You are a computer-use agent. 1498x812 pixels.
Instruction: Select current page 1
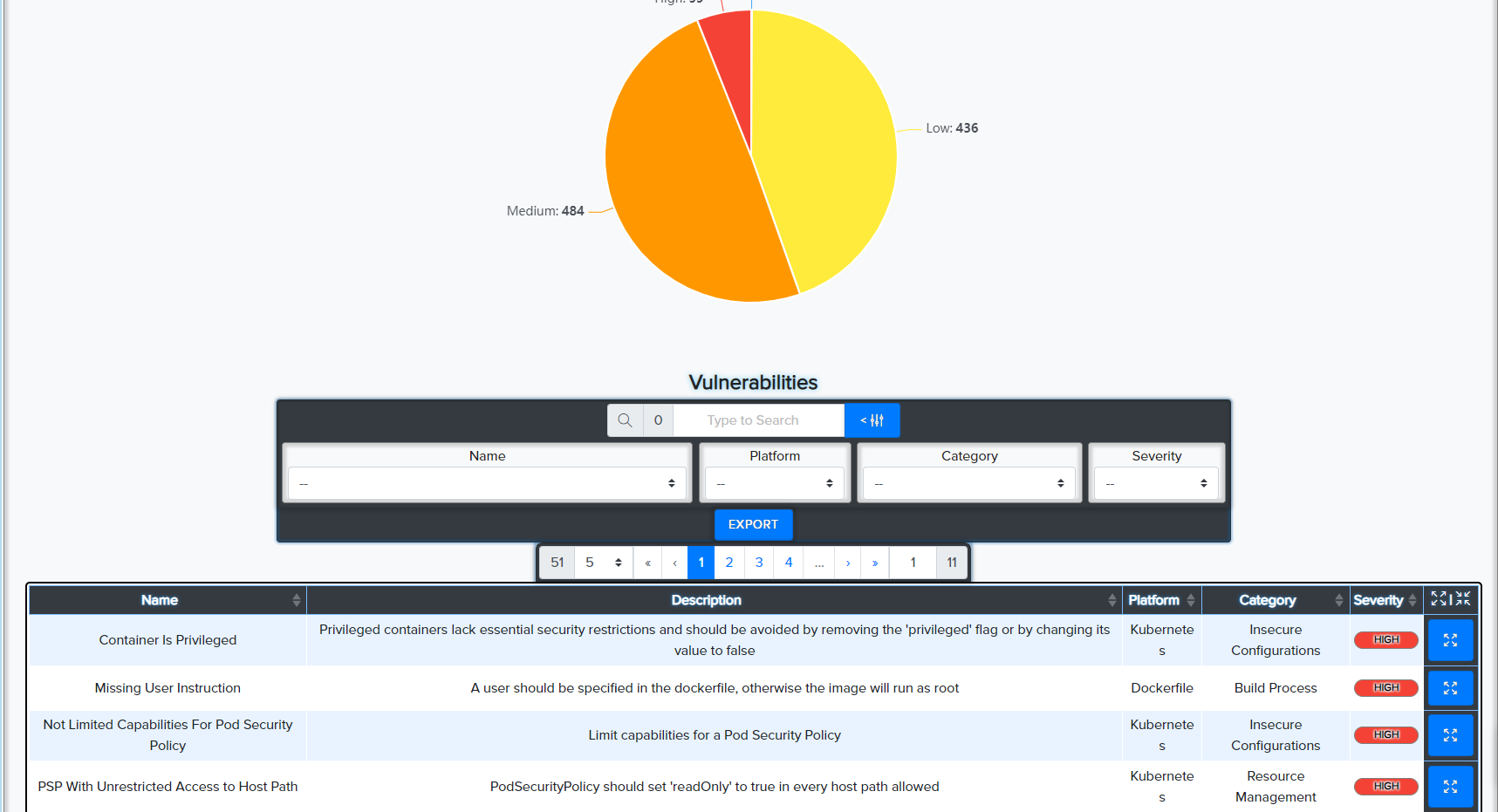coord(701,563)
